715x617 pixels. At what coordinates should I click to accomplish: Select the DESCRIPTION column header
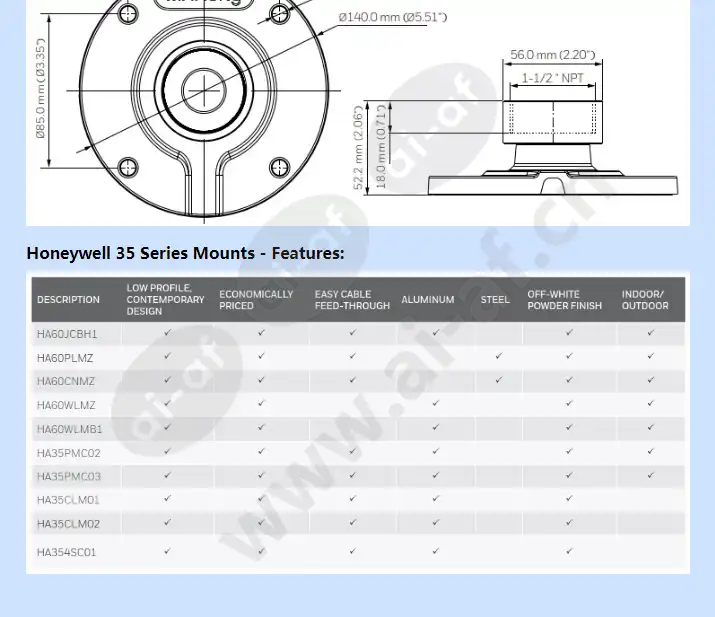pyautogui.click(x=68, y=300)
